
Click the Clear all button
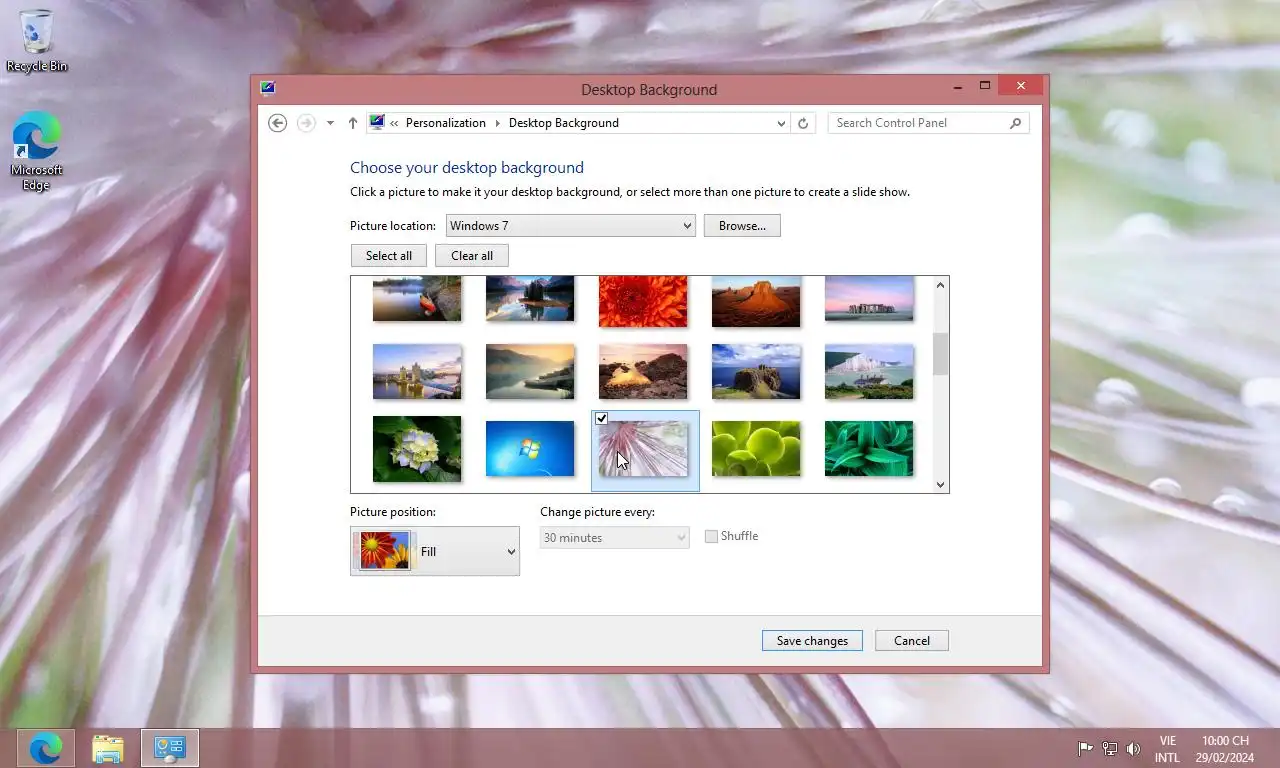pyautogui.click(x=472, y=255)
